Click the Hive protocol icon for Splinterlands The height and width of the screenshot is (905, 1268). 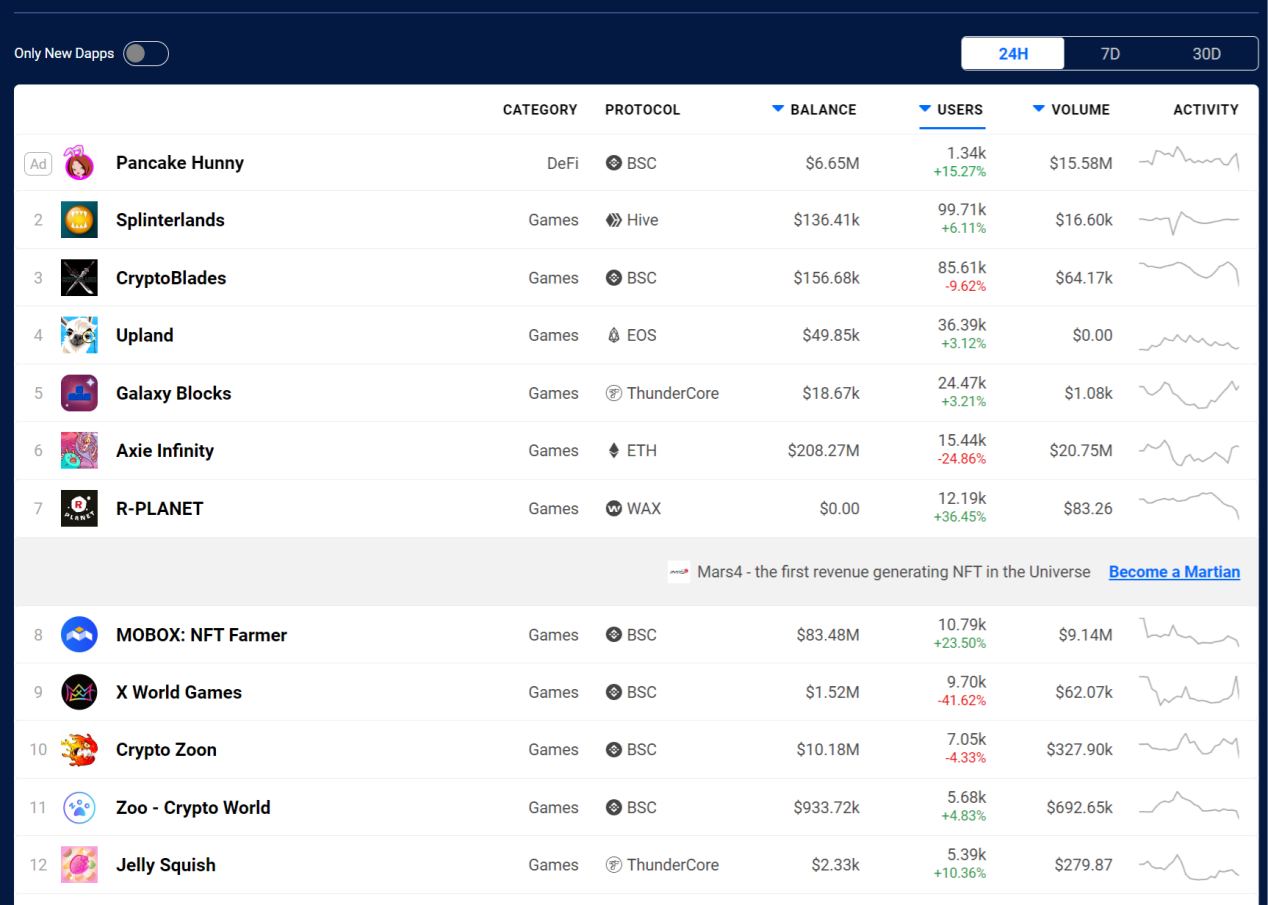point(614,220)
